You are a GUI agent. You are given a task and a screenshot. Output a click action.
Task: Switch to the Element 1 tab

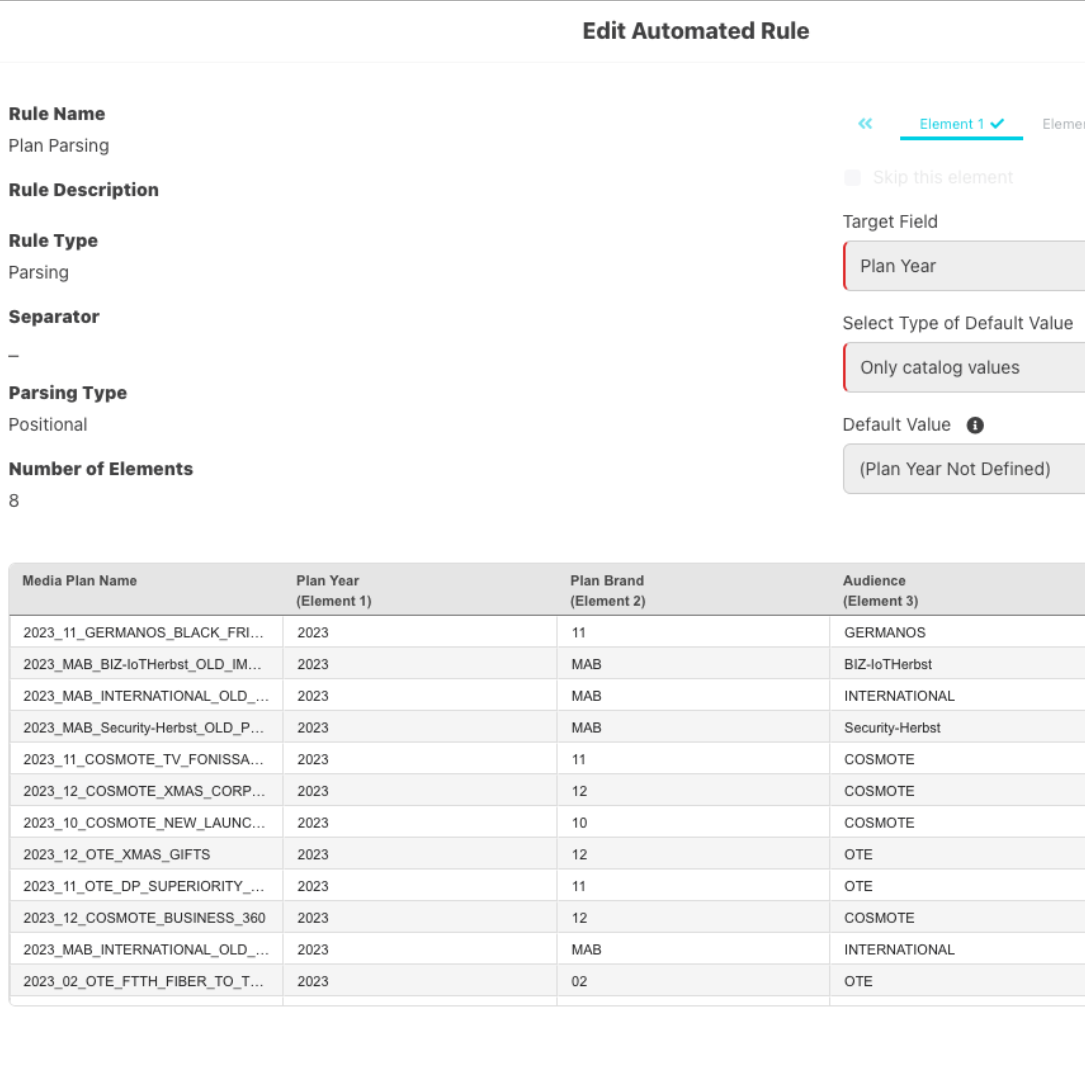tap(951, 124)
